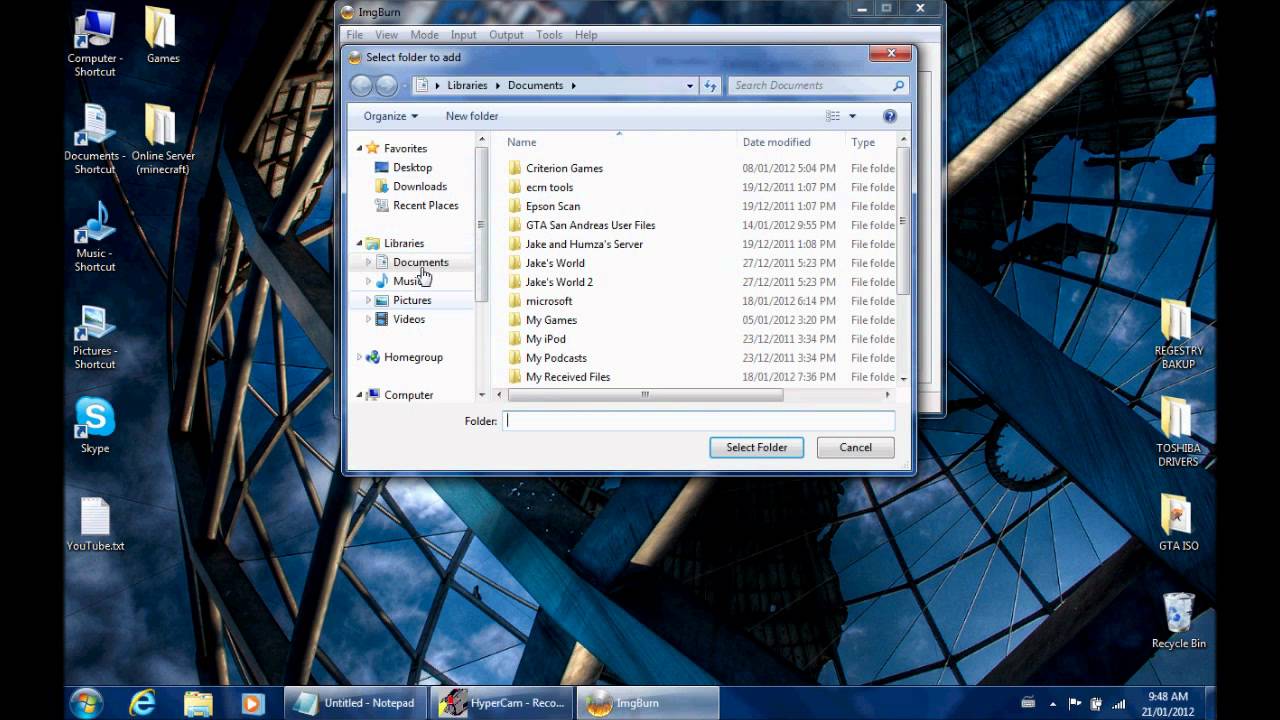This screenshot has width=1280, height=720.
Task: Open the Input menu in ImgBurn
Action: 464,35
